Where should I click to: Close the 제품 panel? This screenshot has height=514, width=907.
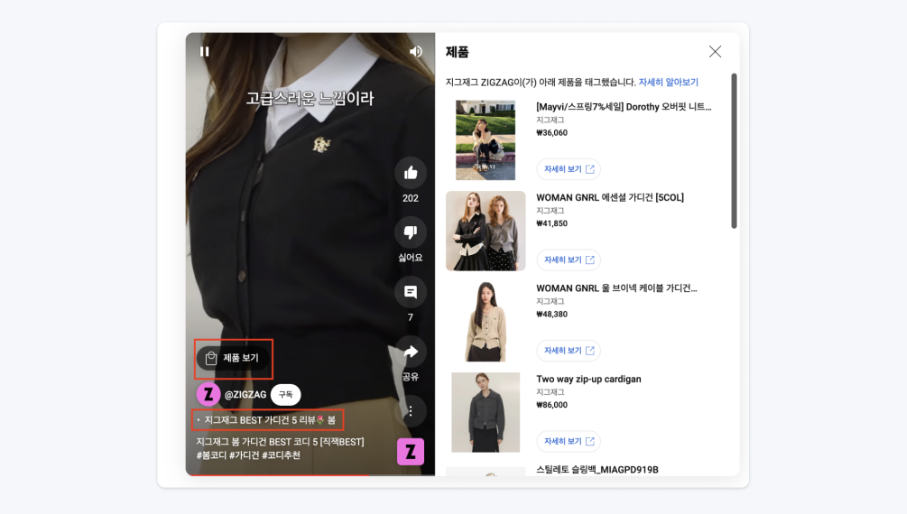[x=715, y=51]
